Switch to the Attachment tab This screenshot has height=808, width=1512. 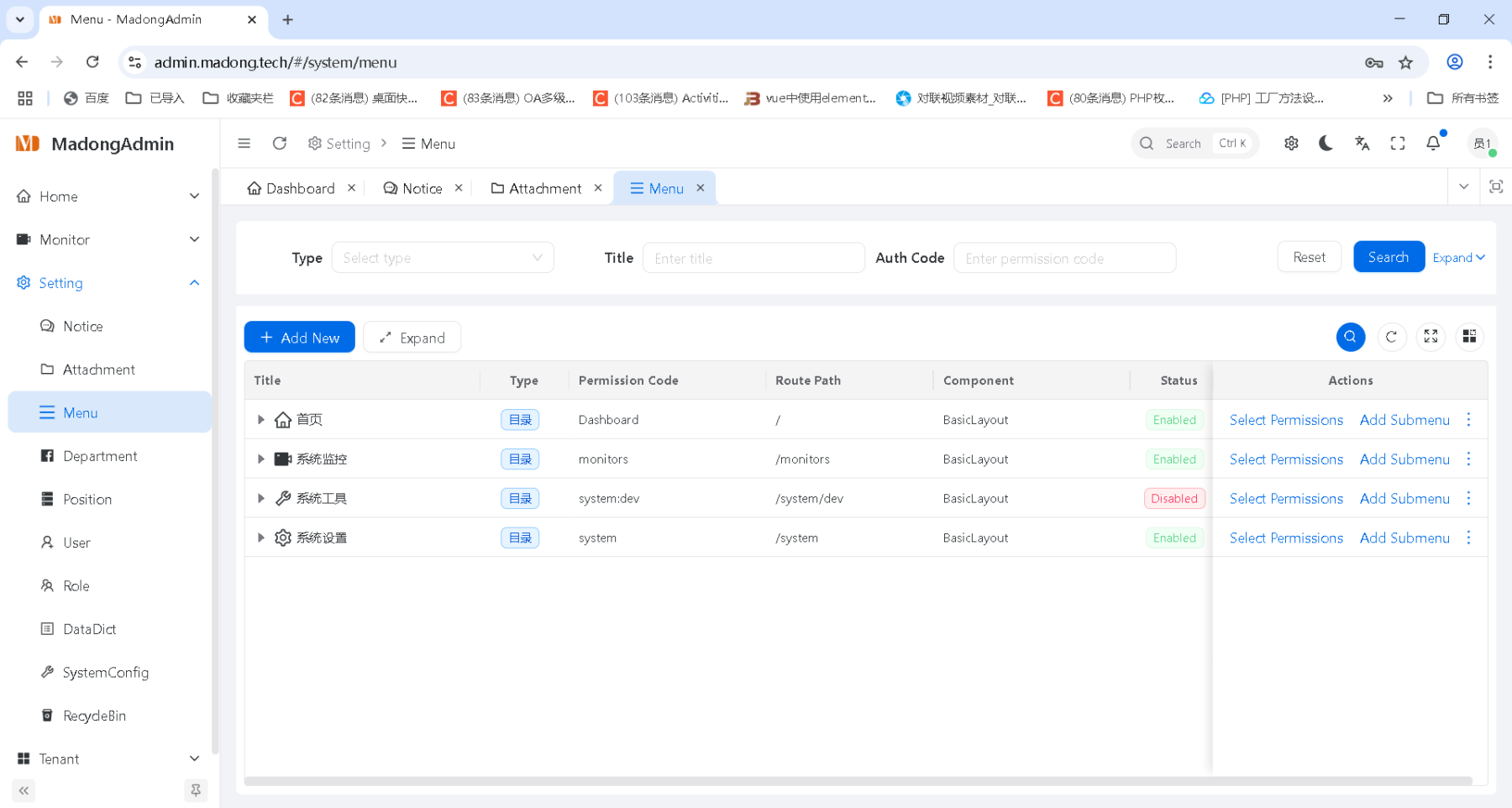point(536,188)
